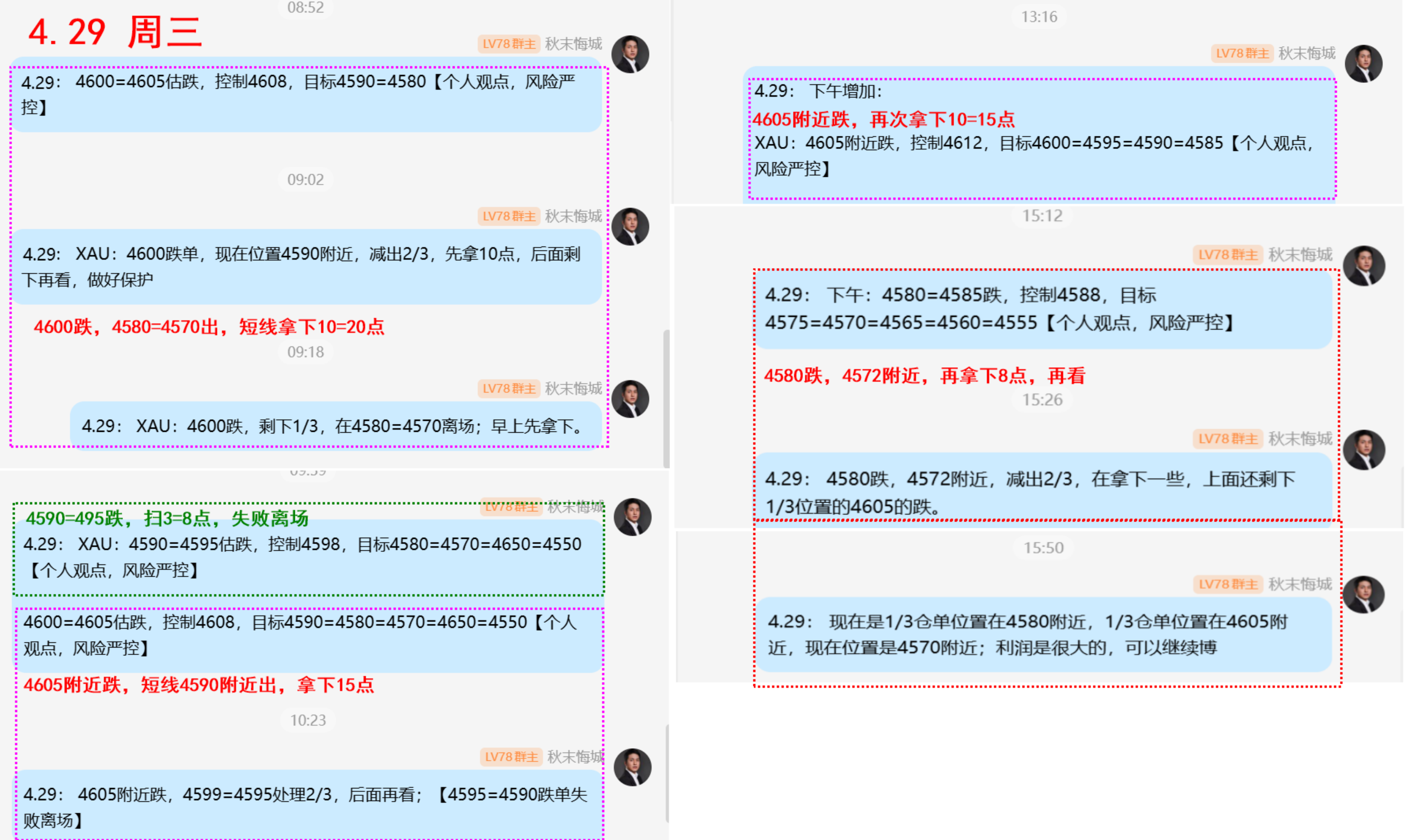Open 秋末悔城's name beside the top-right message
Screen dimensions: 1405x840
point(1307,54)
